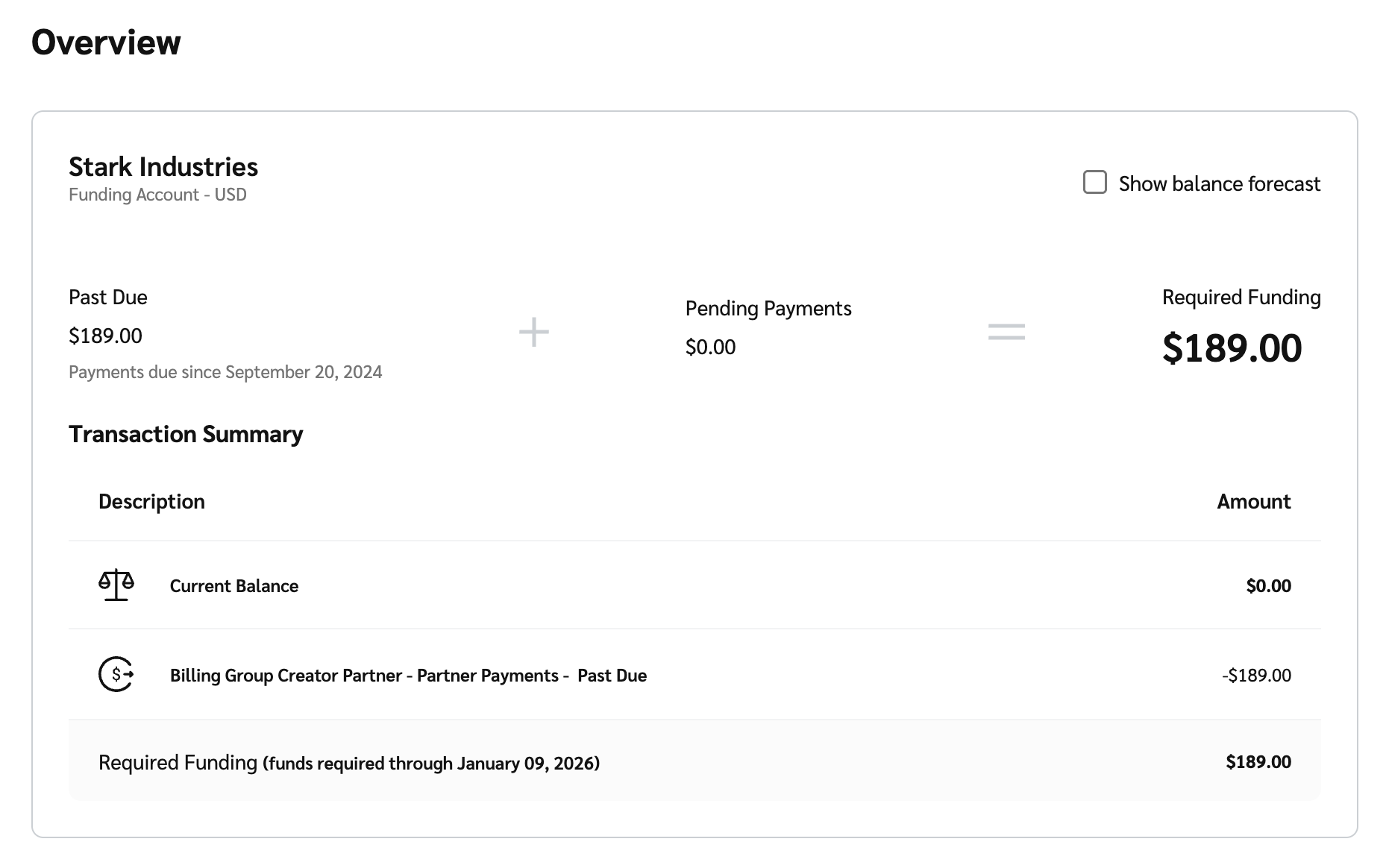This screenshot has width=1386, height=868.
Task: Click the Funding Account - USD subtitle
Action: 157,195
